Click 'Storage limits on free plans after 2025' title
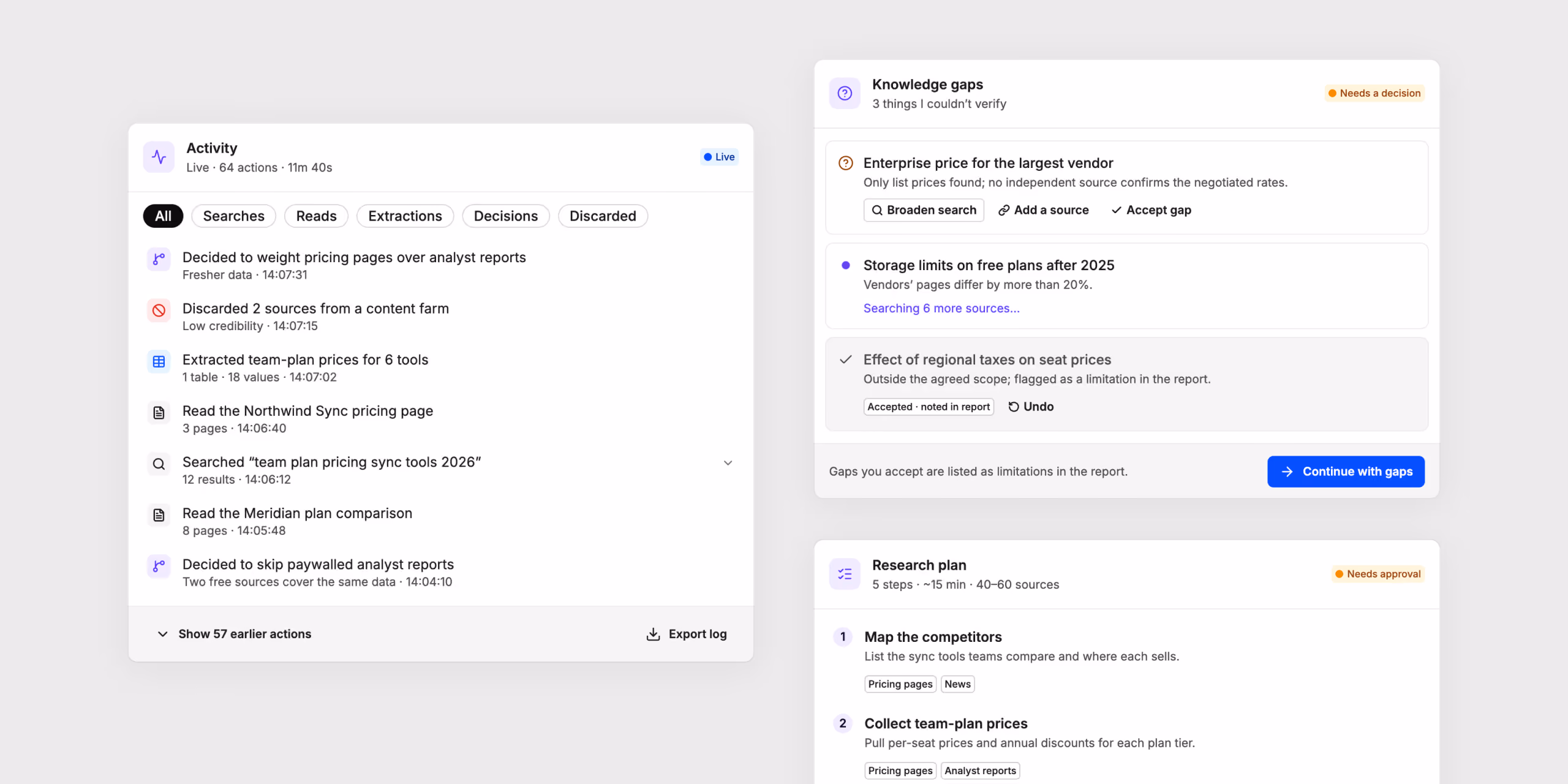 click(x=989, y=265)
